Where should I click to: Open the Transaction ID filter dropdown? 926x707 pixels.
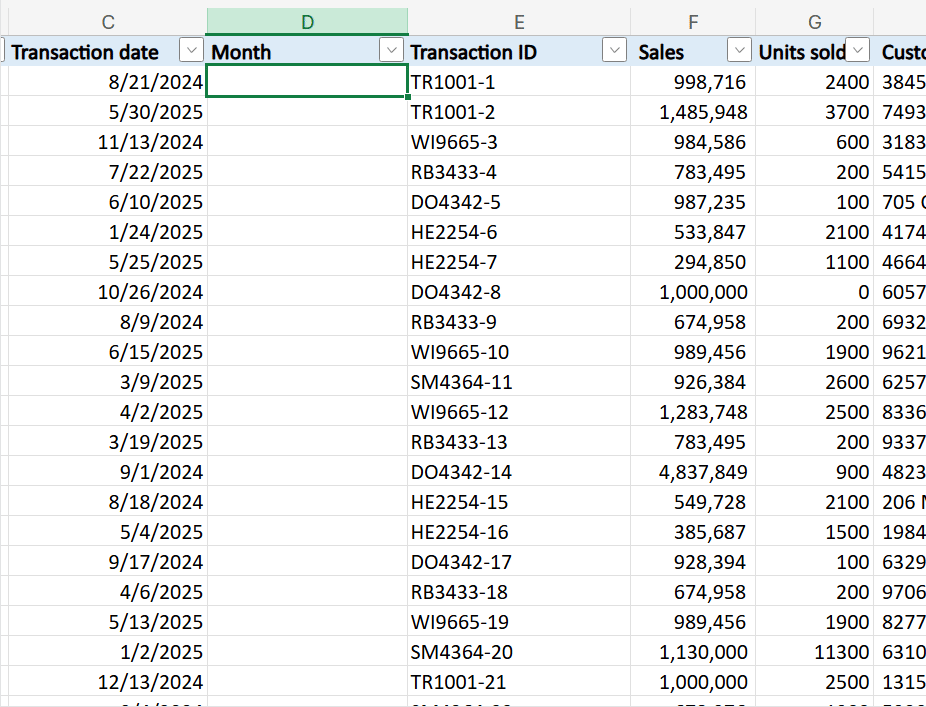(x=614, y=51)
